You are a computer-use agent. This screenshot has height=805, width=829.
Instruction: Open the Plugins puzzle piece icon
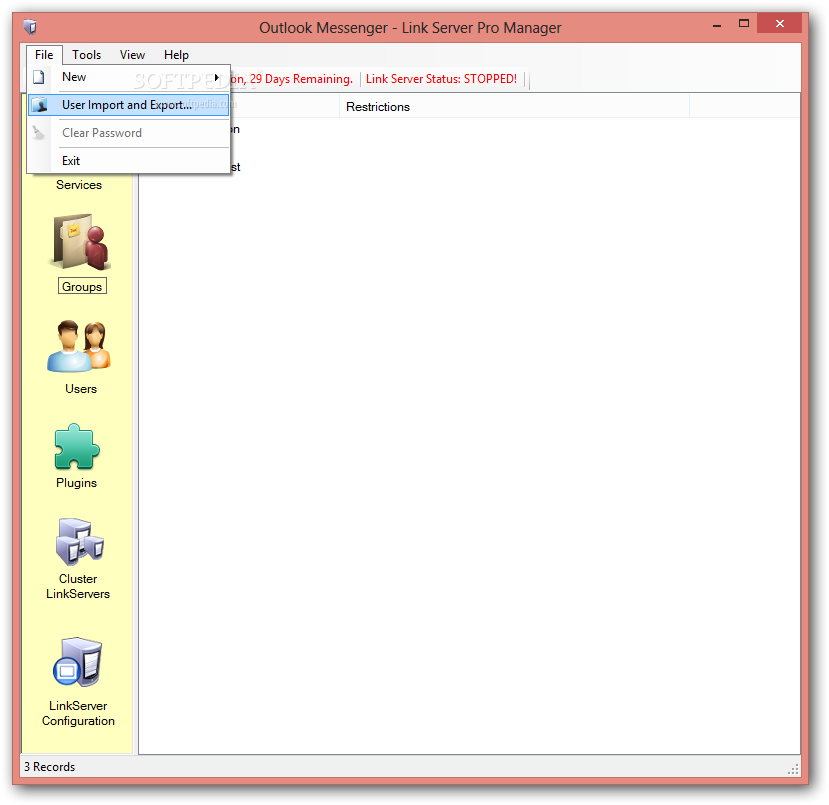[77, 447]
